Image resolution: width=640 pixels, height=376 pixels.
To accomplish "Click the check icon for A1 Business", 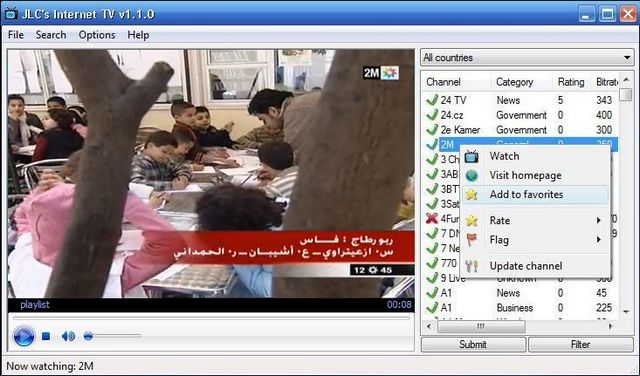I will [x=432, y=307].
